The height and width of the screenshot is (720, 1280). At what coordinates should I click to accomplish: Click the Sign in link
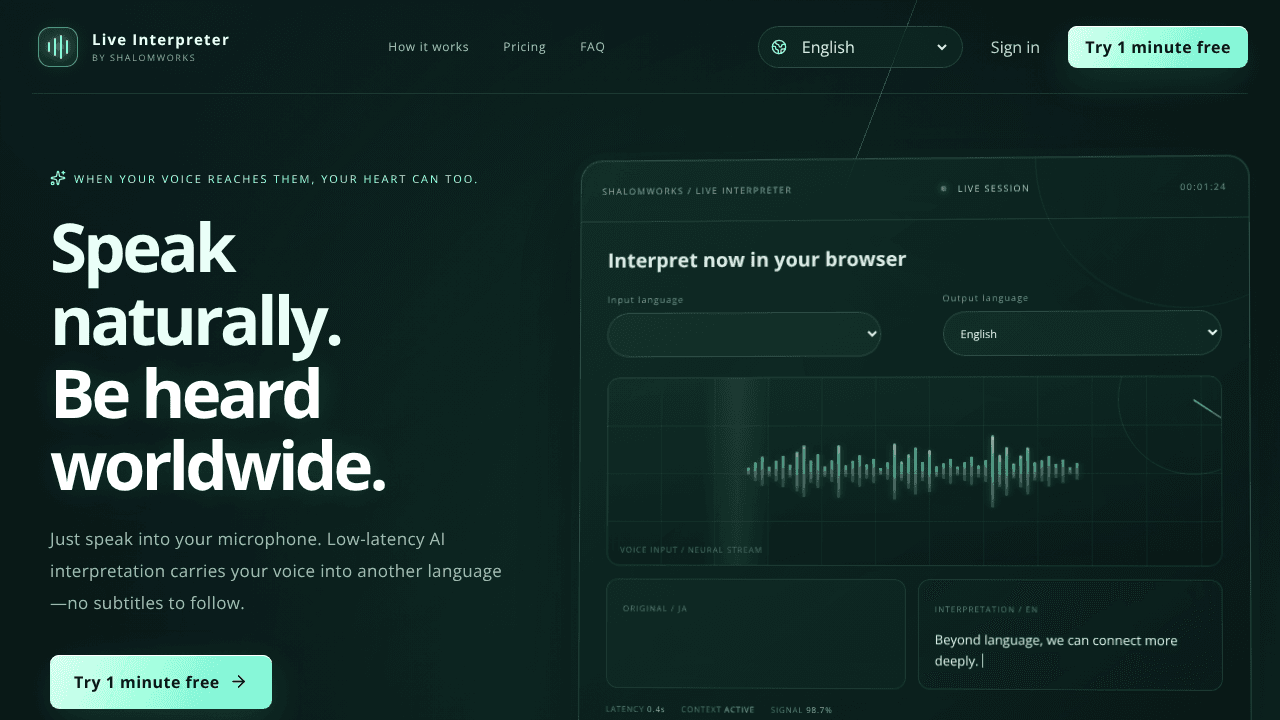point(1015,47)
